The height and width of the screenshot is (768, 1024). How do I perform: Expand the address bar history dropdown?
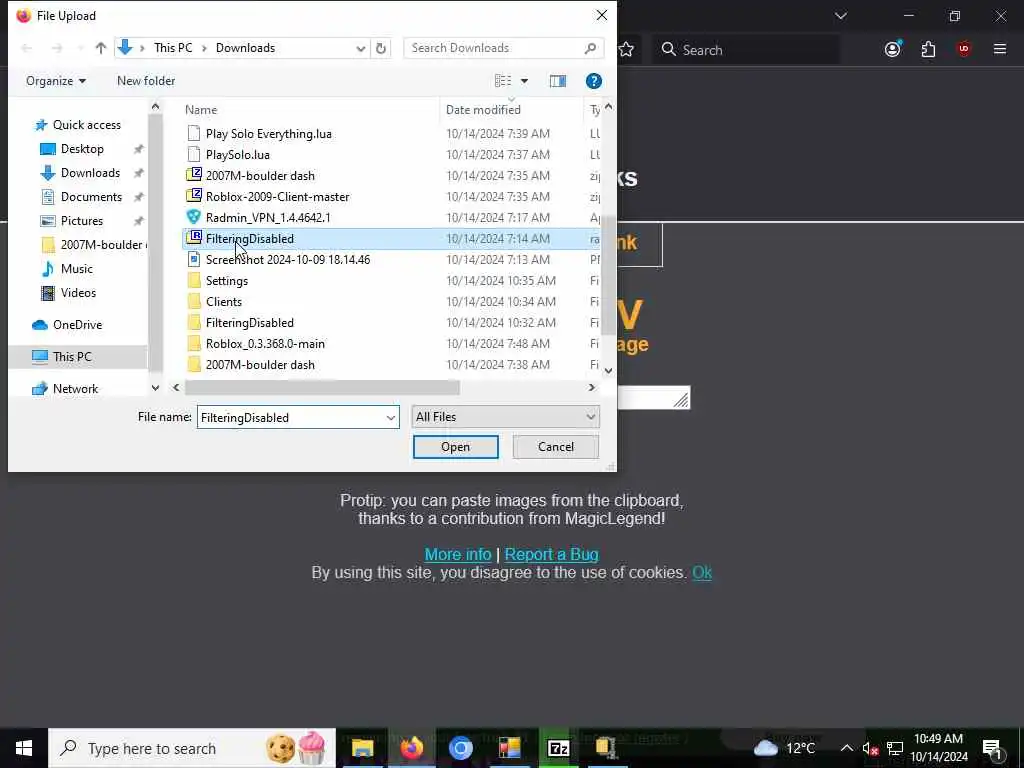360,48
